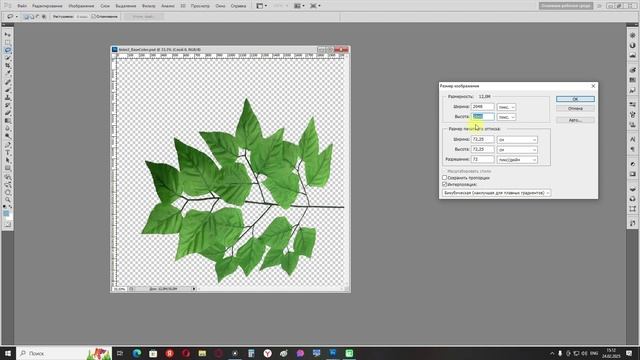
Task: Select the Lasso tool in toolbox
Action: click(x=8, y=50)
